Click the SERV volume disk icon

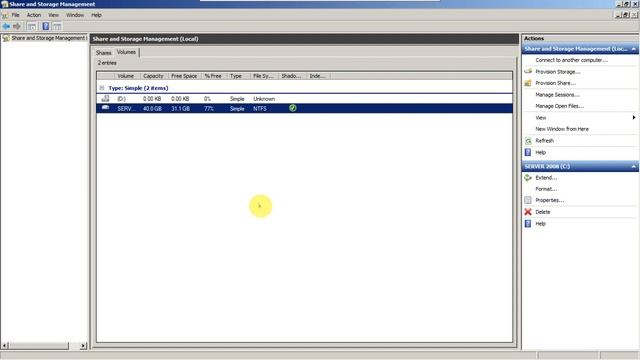(105, 108)
